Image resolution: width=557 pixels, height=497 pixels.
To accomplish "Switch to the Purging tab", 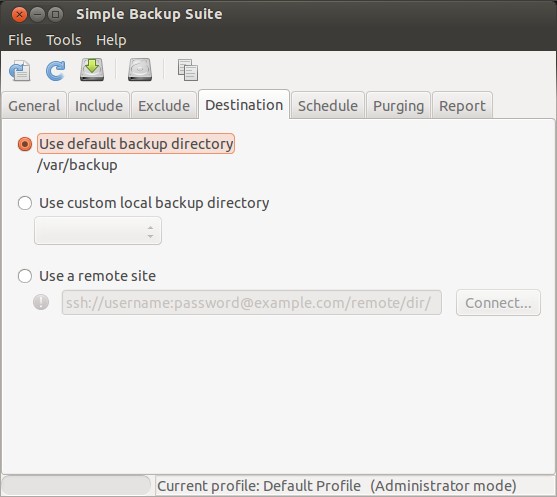I will click(398, 106).
